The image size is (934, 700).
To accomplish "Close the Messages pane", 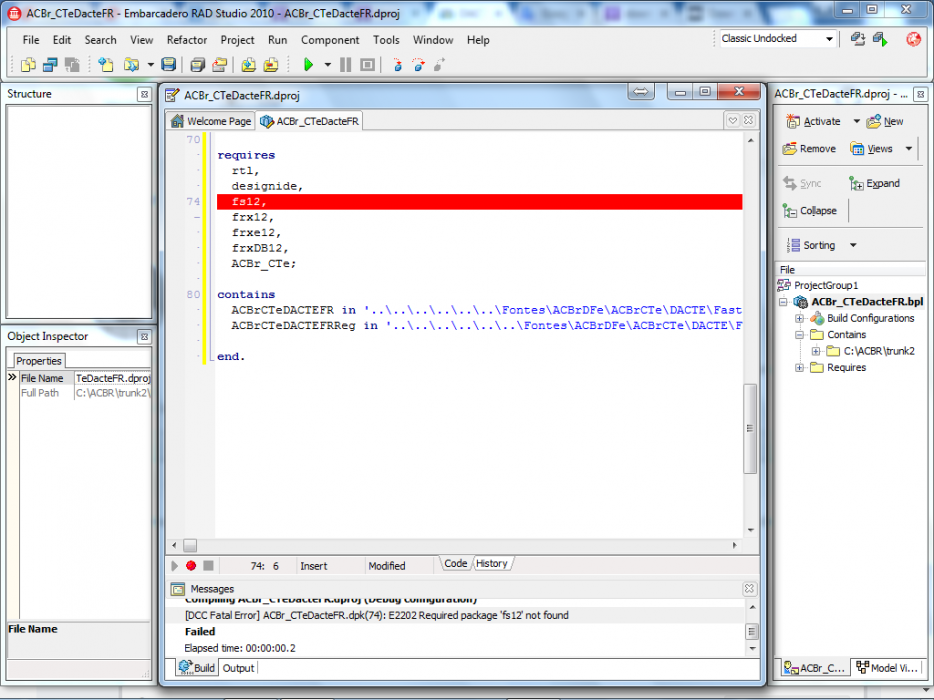I will (x=749, y=589).
